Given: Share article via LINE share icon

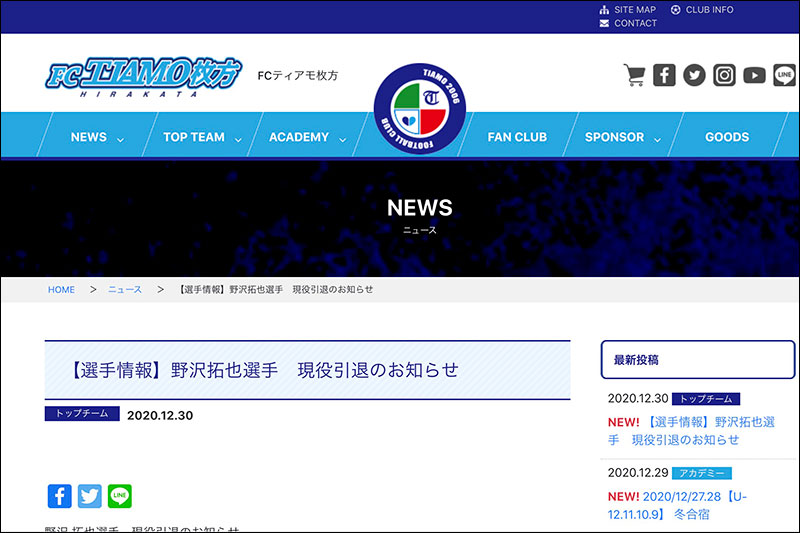Looking at the screenshot, I should [x=120, y=496].
